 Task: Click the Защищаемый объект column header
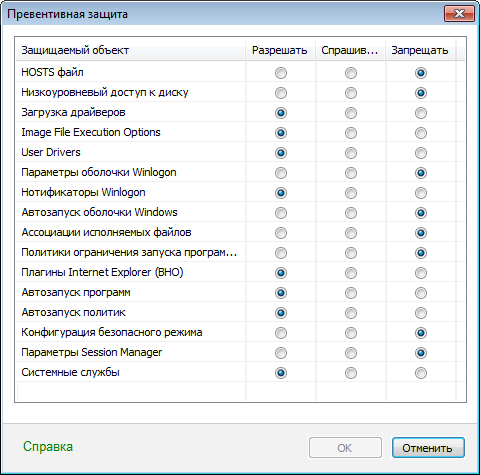point(131,50)
